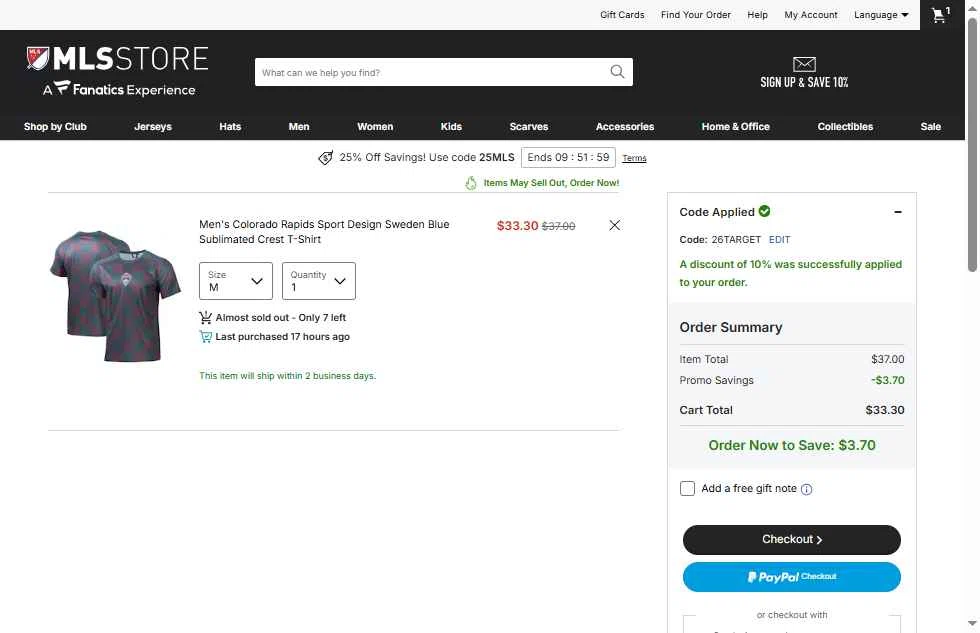980x633 pixels.
Task: Expand the Language dropdown
Action: pos(881,15)
